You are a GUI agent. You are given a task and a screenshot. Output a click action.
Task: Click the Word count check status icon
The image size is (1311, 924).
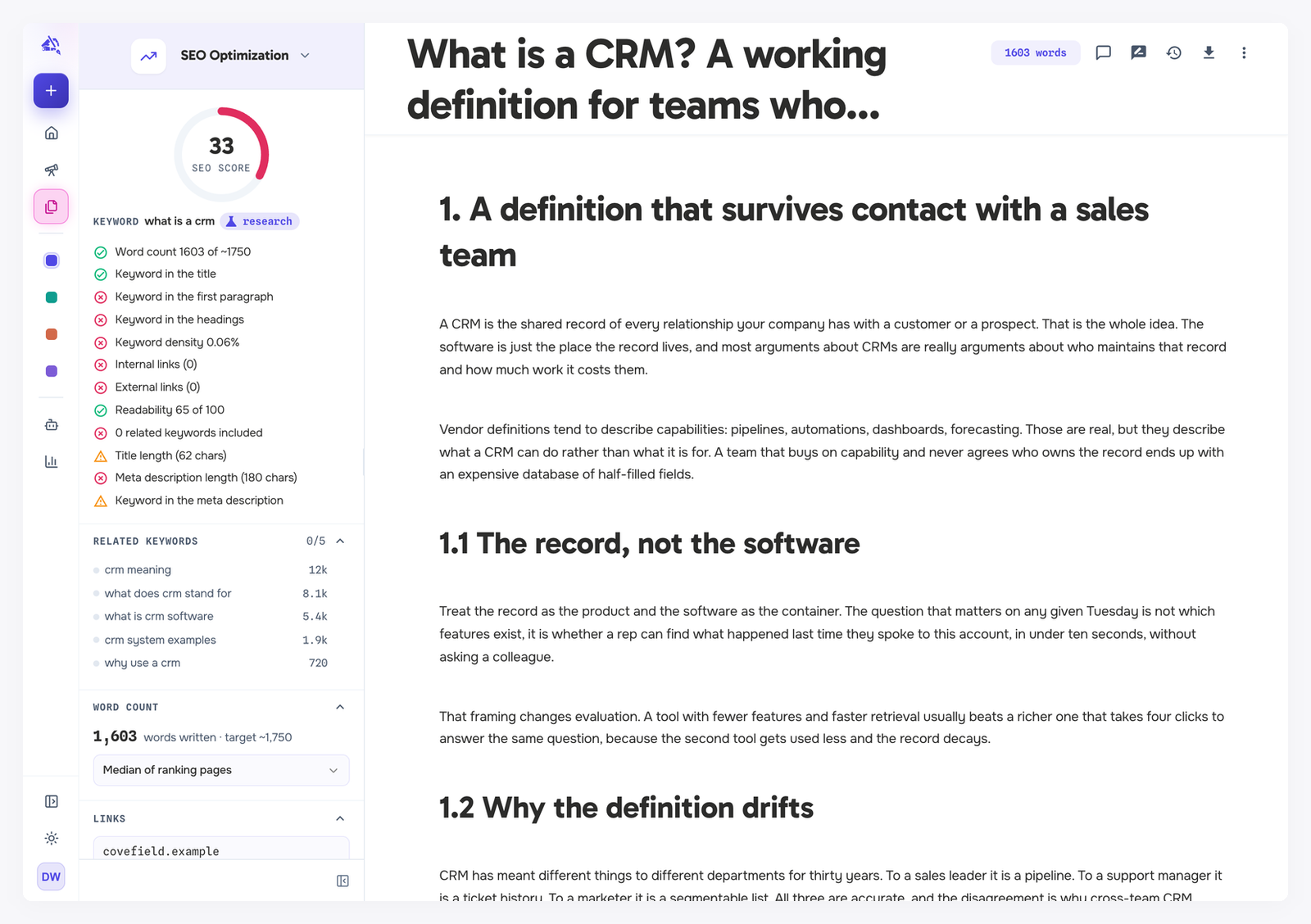pyautogui.click(x=101, y=252)
